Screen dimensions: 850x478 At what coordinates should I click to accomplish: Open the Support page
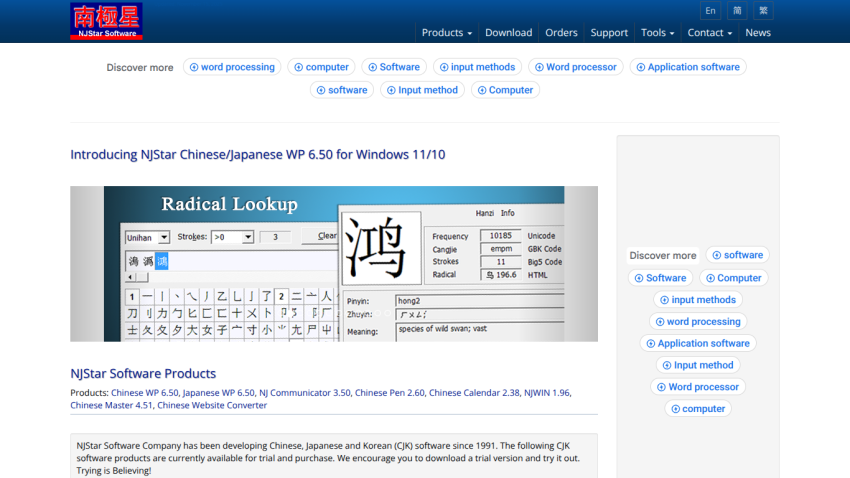(x=609, y=33)
